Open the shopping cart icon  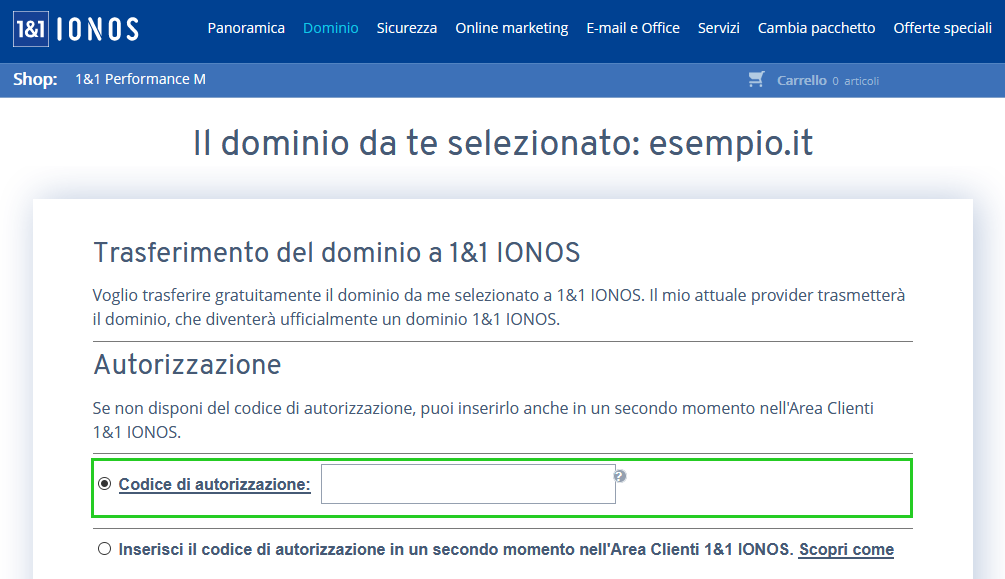[756, 80]
